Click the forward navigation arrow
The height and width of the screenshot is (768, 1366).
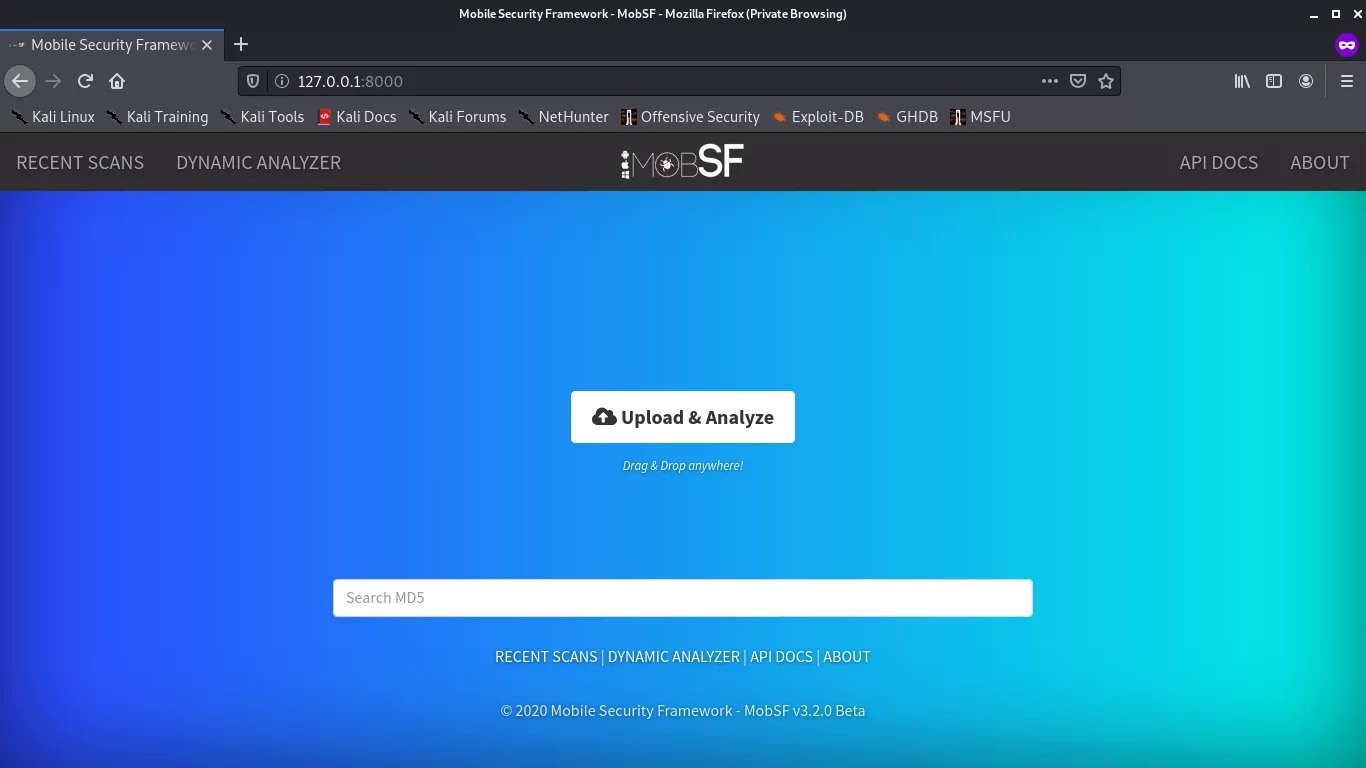pyautogui.click(x=53, y=81)
